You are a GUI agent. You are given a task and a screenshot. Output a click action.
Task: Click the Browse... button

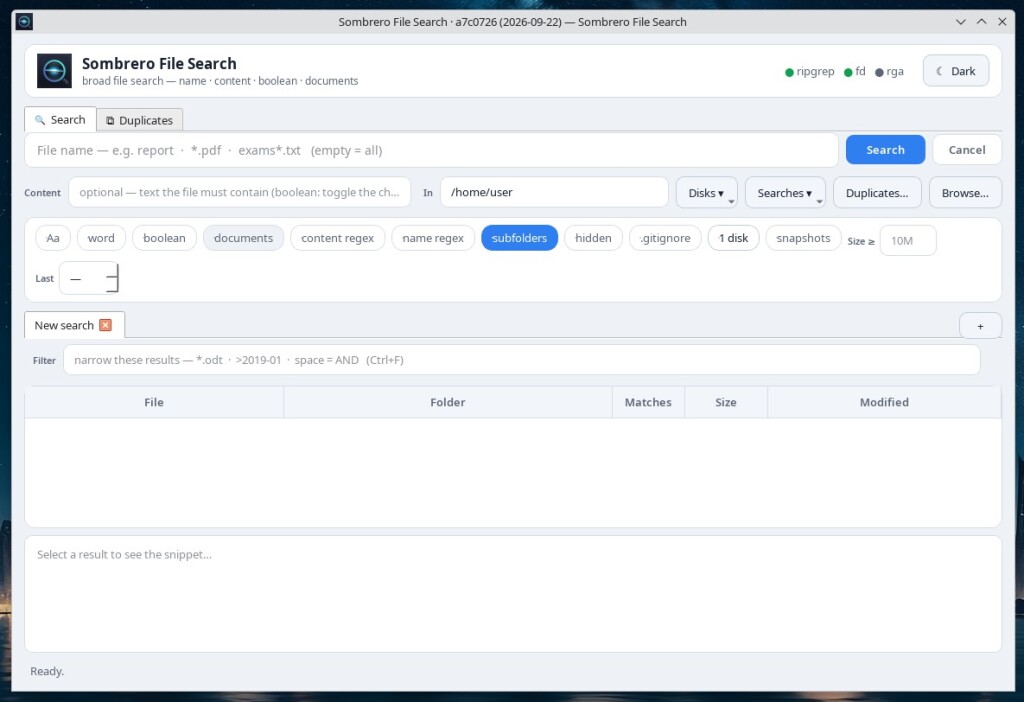[x=965, y=193]
